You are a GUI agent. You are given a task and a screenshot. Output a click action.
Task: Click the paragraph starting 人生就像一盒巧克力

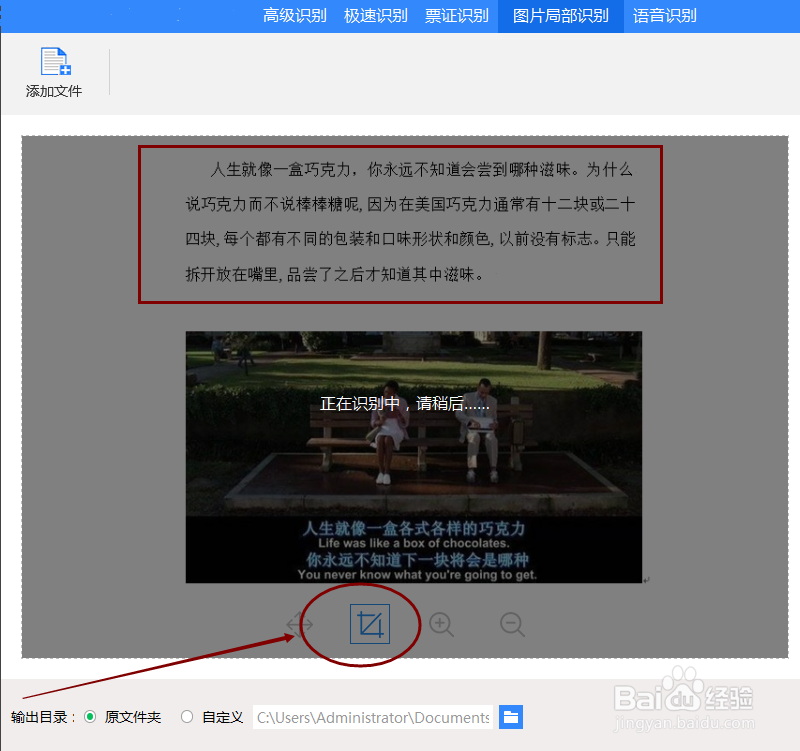[x=410, y=221]
